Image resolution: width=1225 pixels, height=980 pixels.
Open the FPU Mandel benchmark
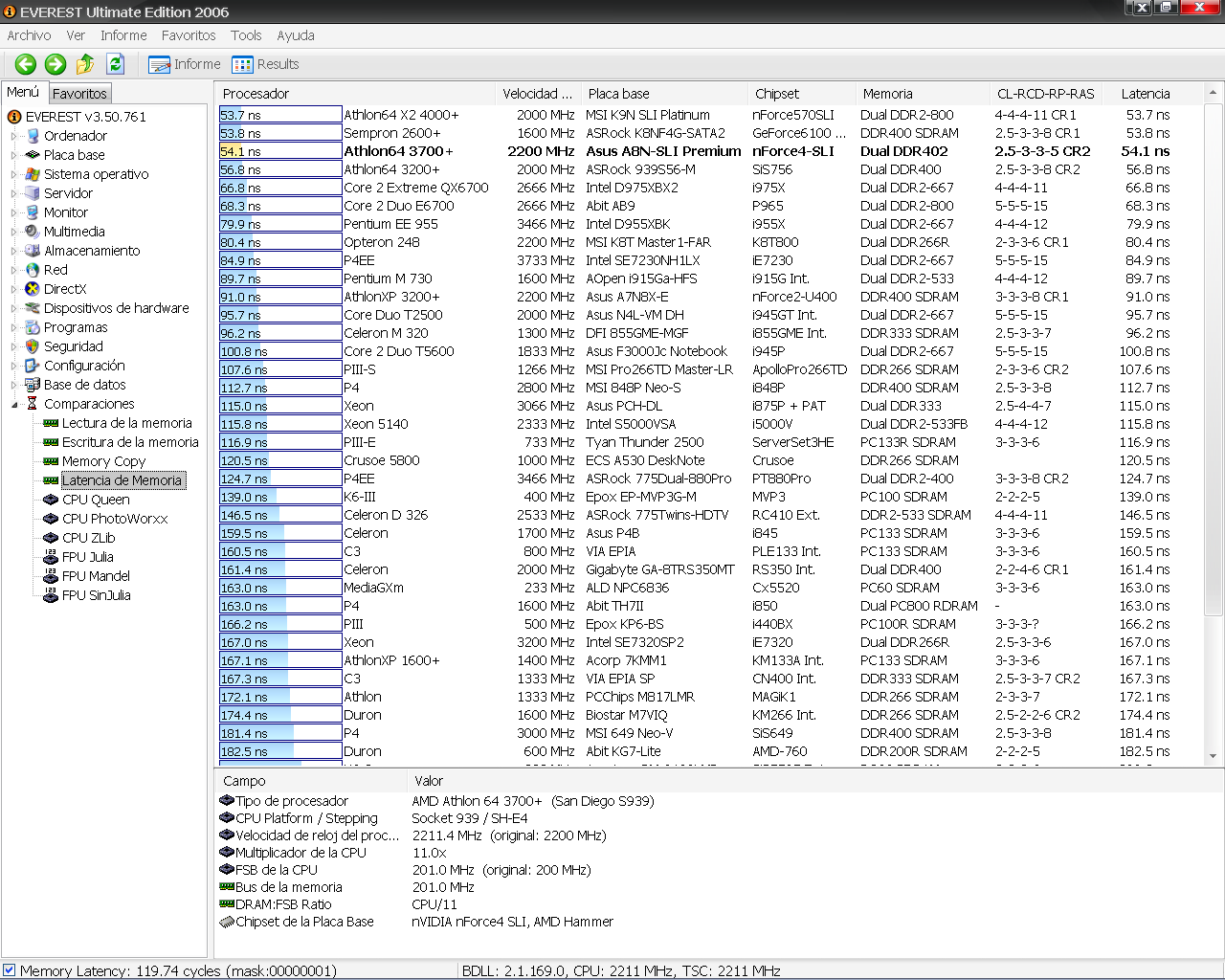(96, 576)
